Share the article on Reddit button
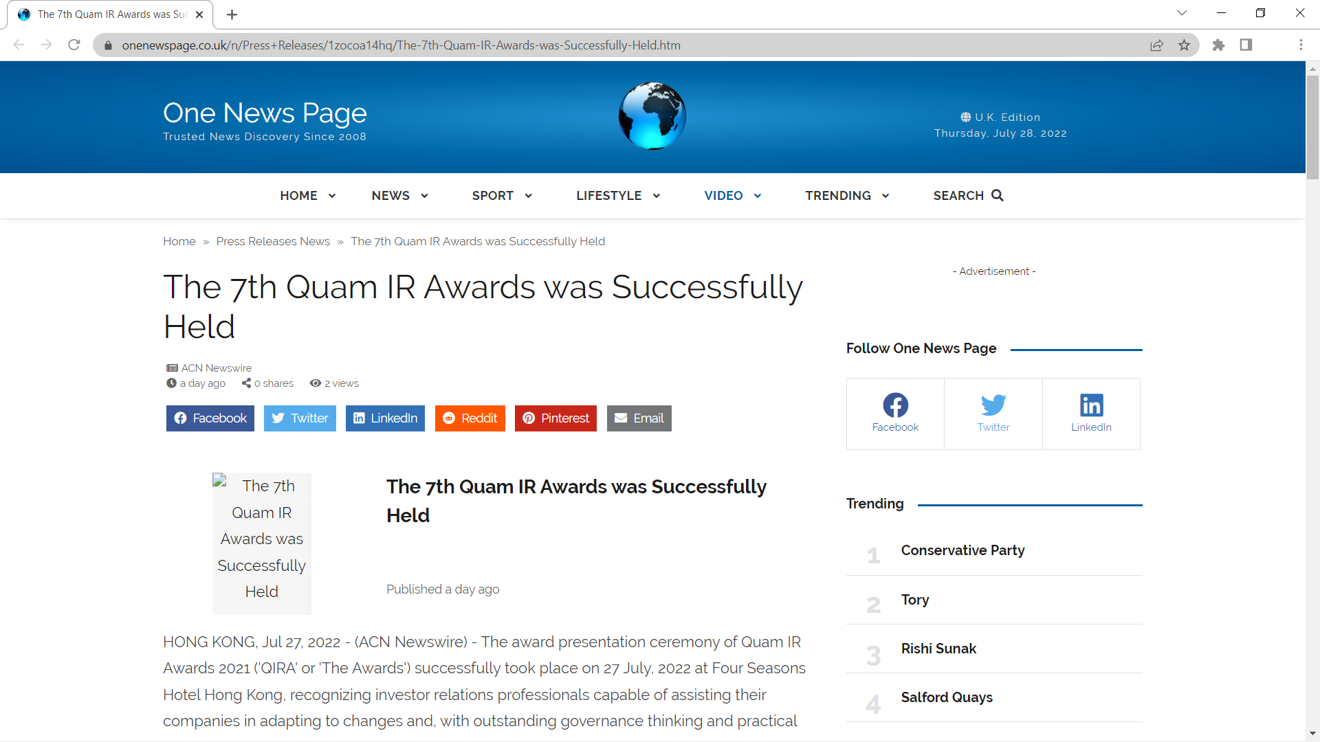The height and width of the screenshot is (742, 1320). [x=470, y=418]
